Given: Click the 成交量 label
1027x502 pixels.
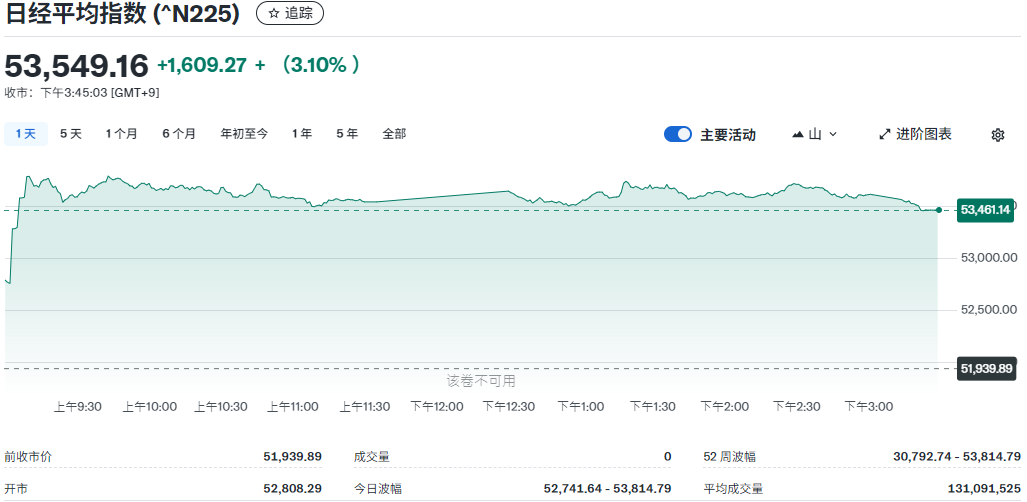Looking at the screenshot, I should click(371, 456).
